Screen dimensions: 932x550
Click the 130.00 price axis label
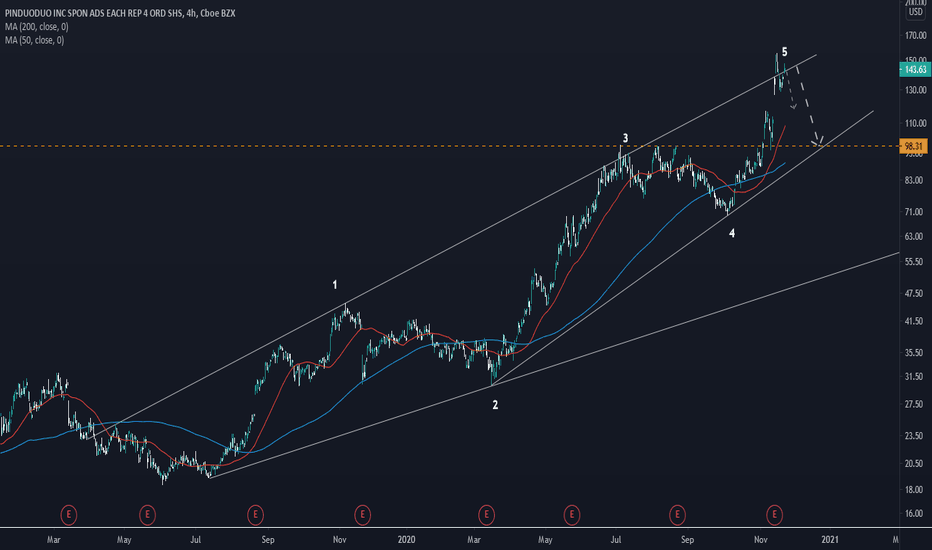915,90
